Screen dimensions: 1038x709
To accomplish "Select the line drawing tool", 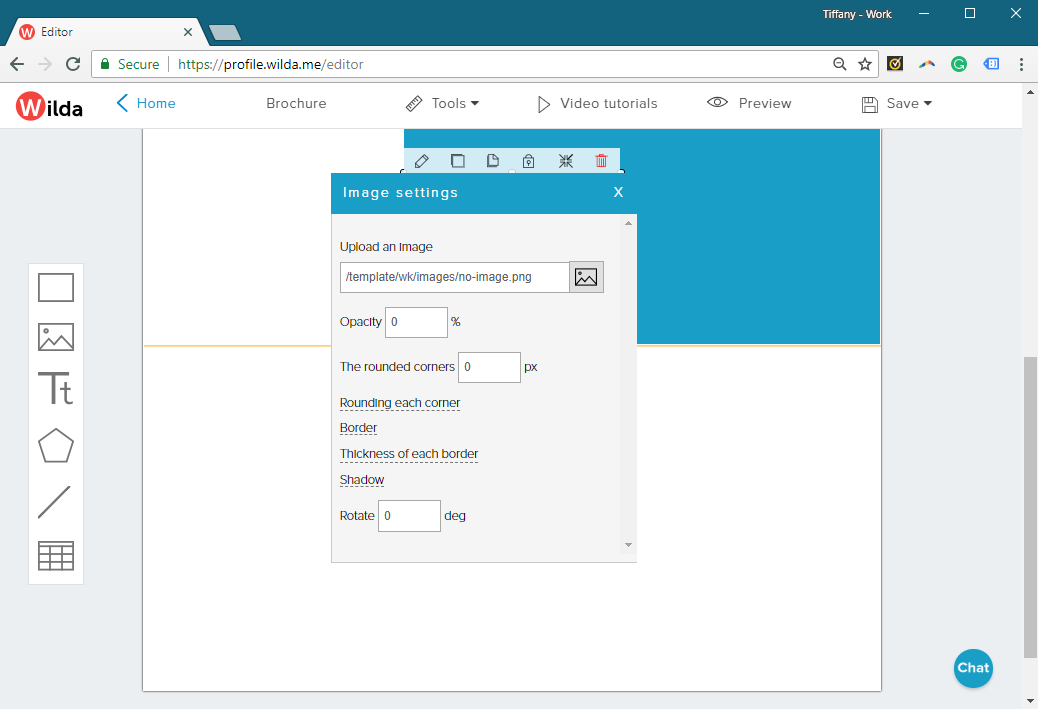I will point(55,502).
